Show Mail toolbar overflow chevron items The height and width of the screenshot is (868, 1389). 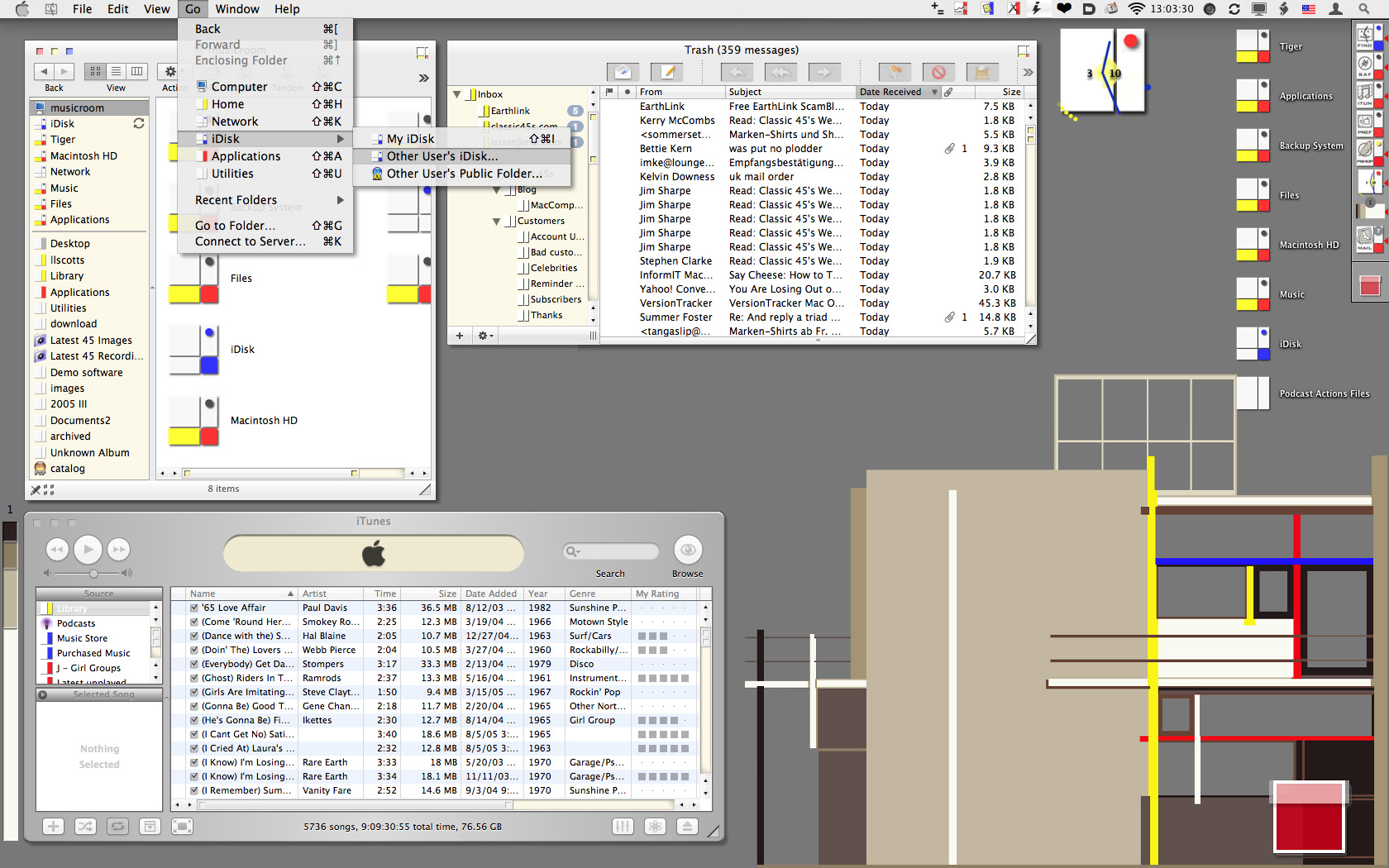point(1028,73)
